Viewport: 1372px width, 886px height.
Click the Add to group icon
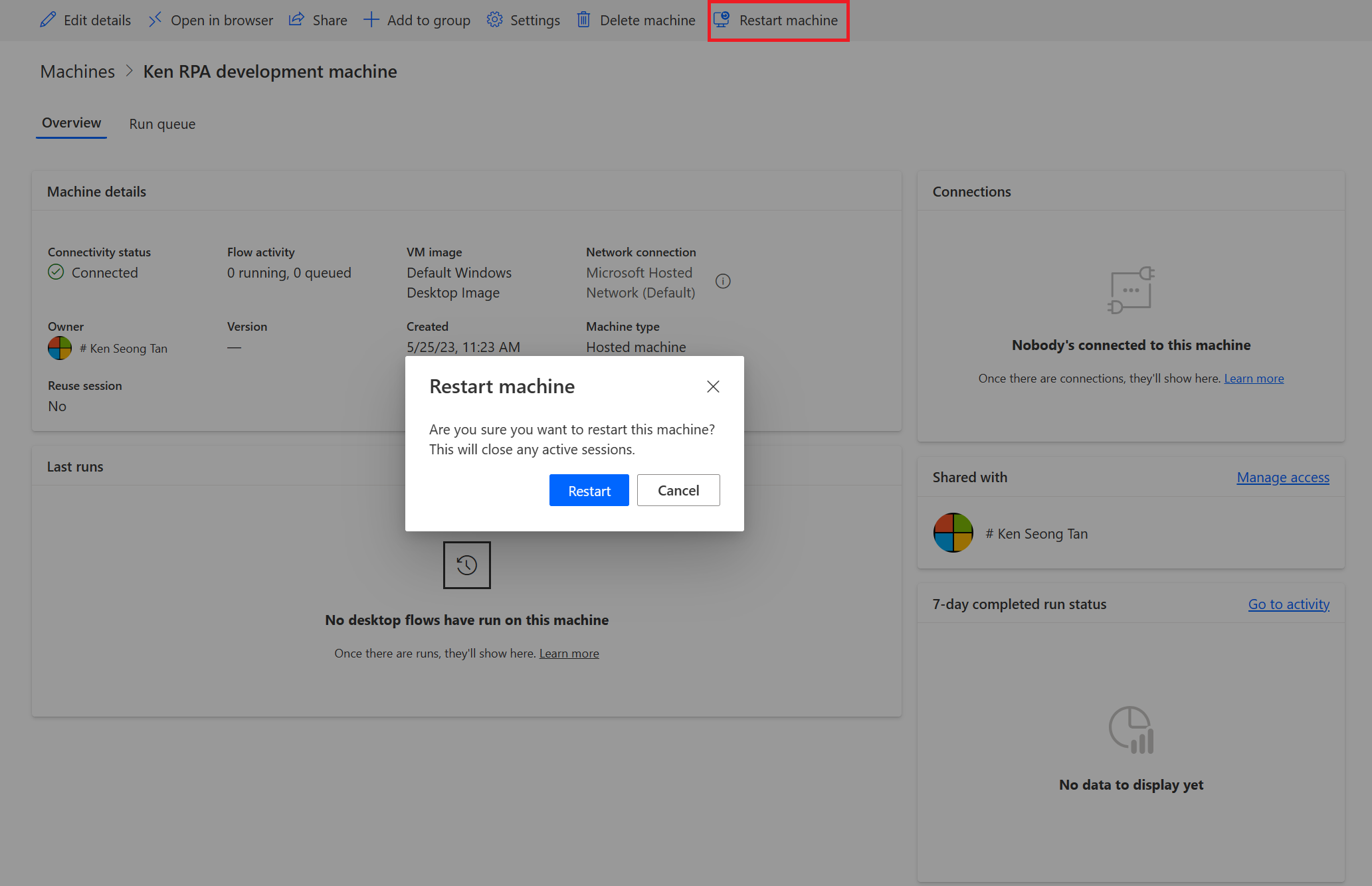pyautogui.click(x=371, y=19)
